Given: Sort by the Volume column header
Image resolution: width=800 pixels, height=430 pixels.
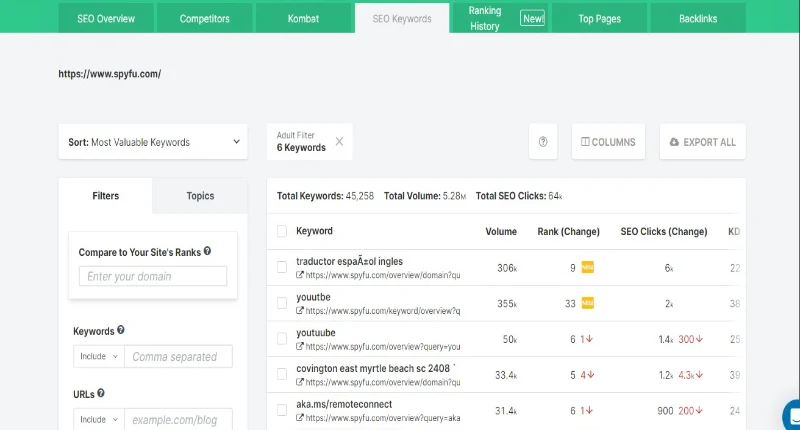Looking at the screenshot, I should pyautogui.click(x=501, y=232).
